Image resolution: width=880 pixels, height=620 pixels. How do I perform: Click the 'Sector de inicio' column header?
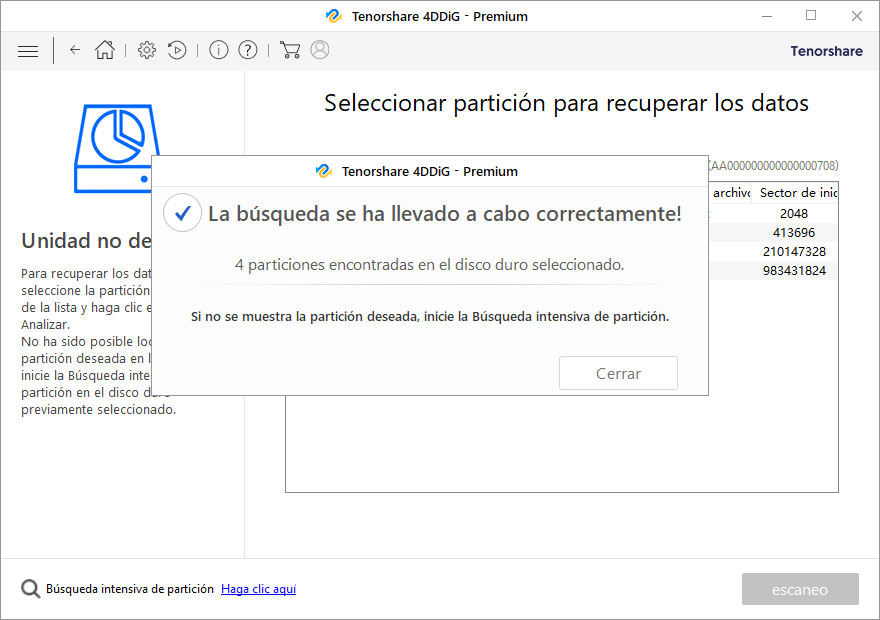[x=797, y=193]
